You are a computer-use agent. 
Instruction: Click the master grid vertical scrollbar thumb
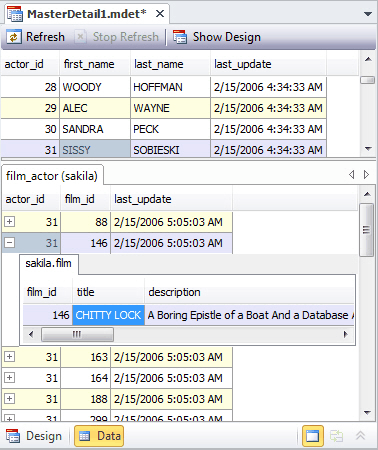tap(368, 80)
